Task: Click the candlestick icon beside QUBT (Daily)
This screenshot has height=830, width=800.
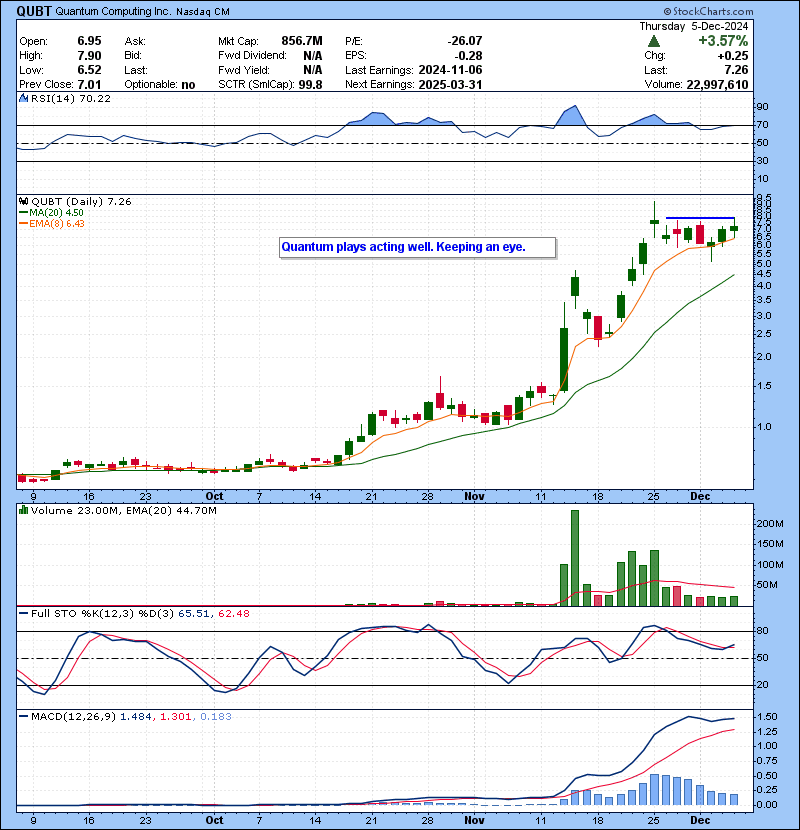Action: point(23,201)
